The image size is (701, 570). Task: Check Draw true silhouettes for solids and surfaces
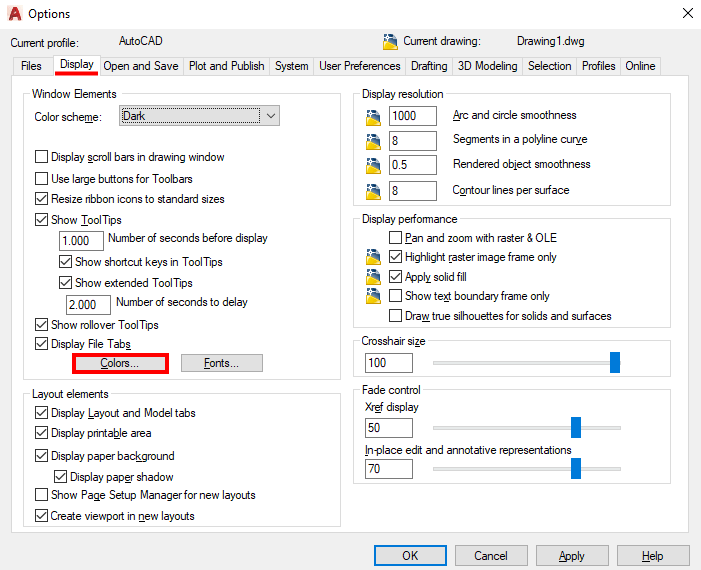coord(396,316)
